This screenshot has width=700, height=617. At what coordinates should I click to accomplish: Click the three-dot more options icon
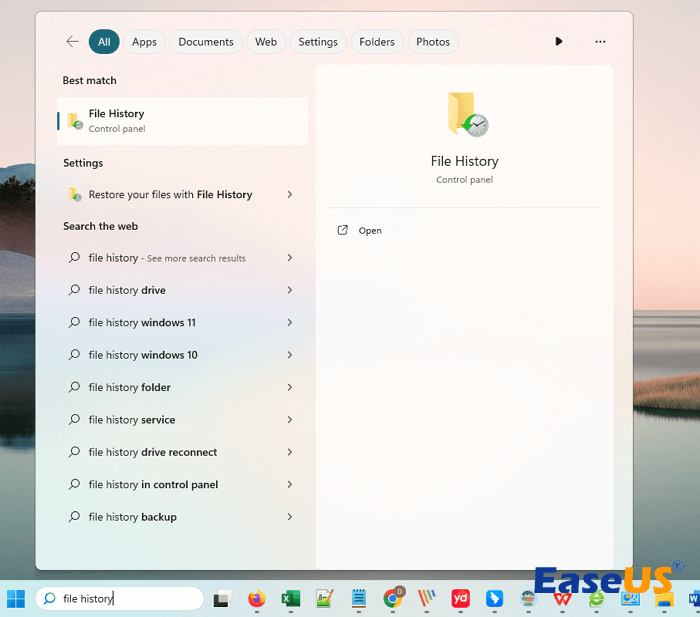coord(600,42)
